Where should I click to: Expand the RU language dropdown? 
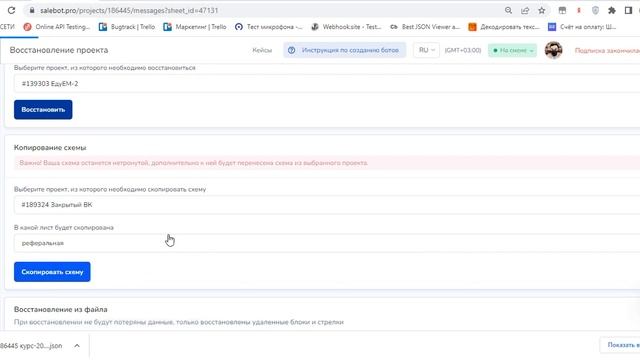pyautogui.click(x=427, y=50)
